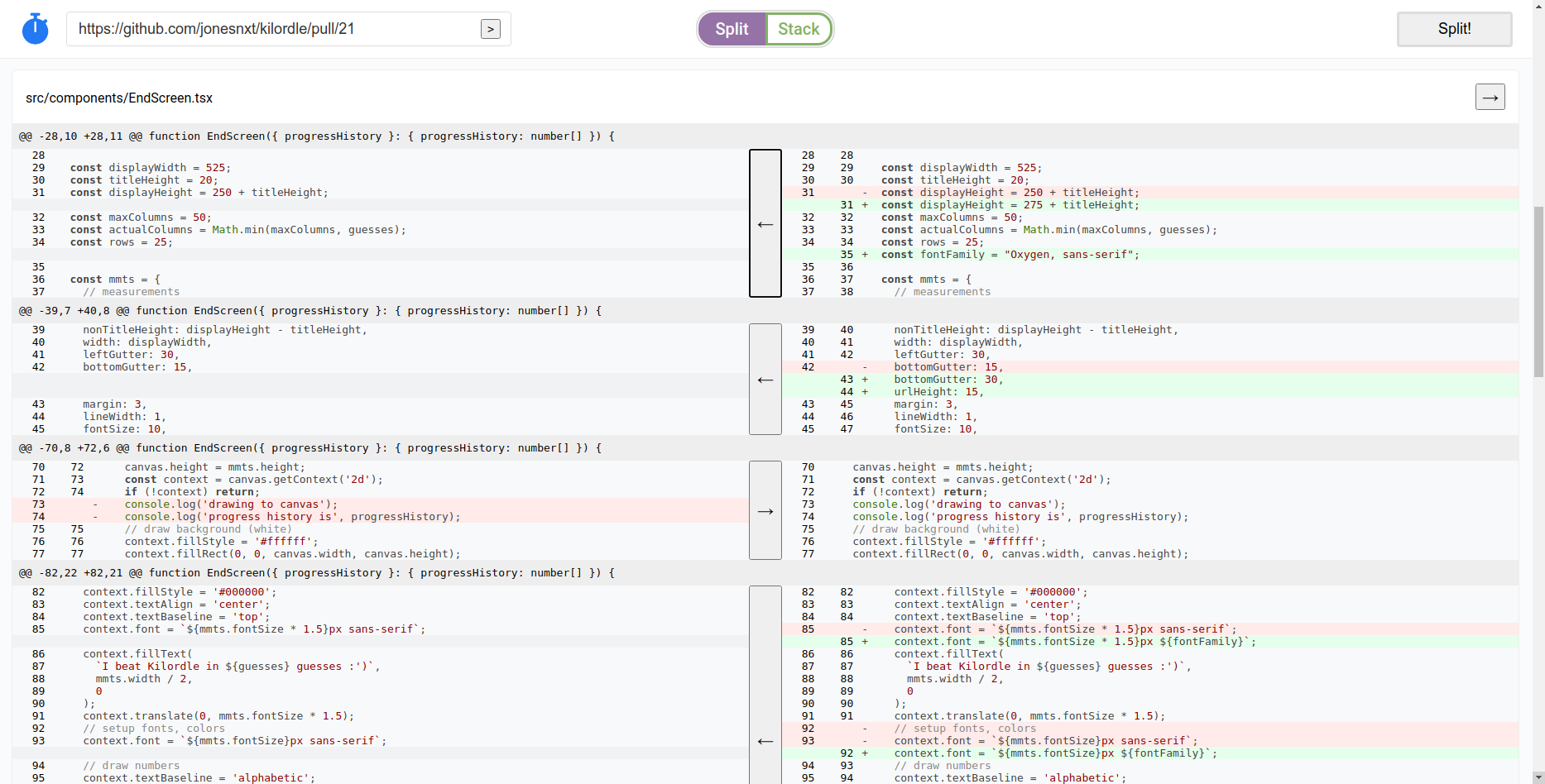Viewport: 1545px width, 784px height.
Task: Switch to Stack view mode
Action: (799, 29)
